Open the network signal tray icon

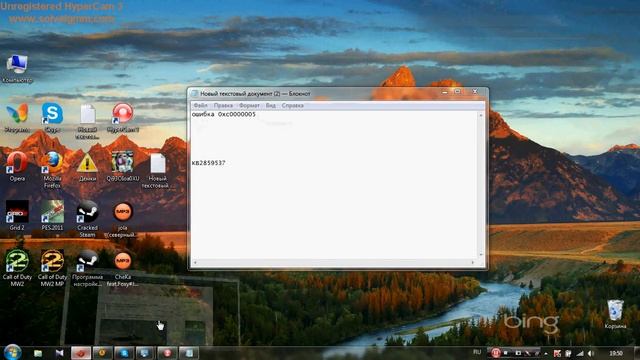click(x=580, y=353)
